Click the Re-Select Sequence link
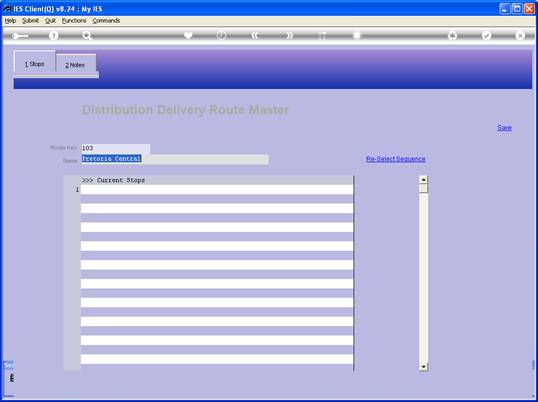 396,159
